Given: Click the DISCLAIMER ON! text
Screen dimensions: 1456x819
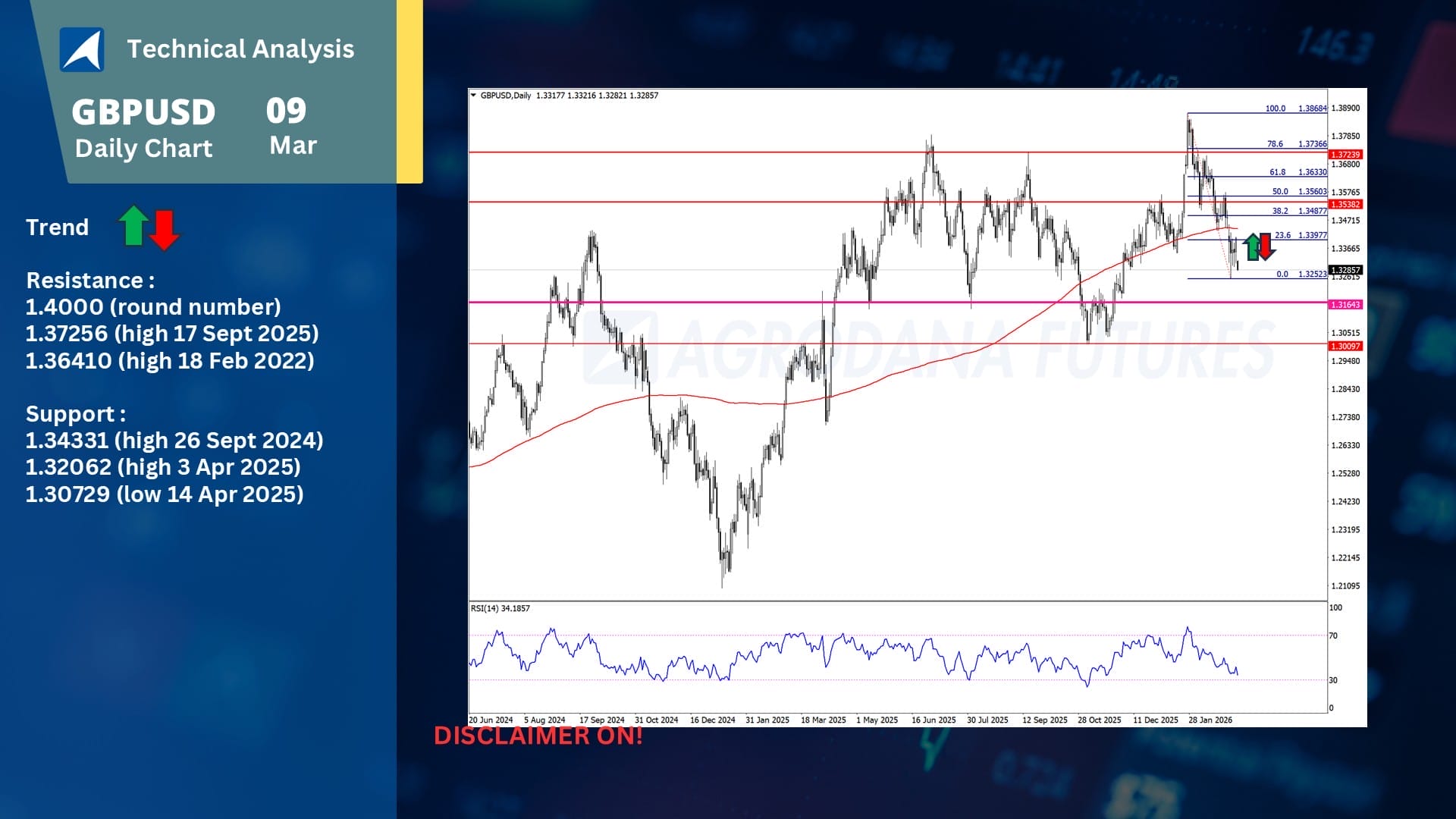Looking at the screenshot, I should tap(538, 736).
